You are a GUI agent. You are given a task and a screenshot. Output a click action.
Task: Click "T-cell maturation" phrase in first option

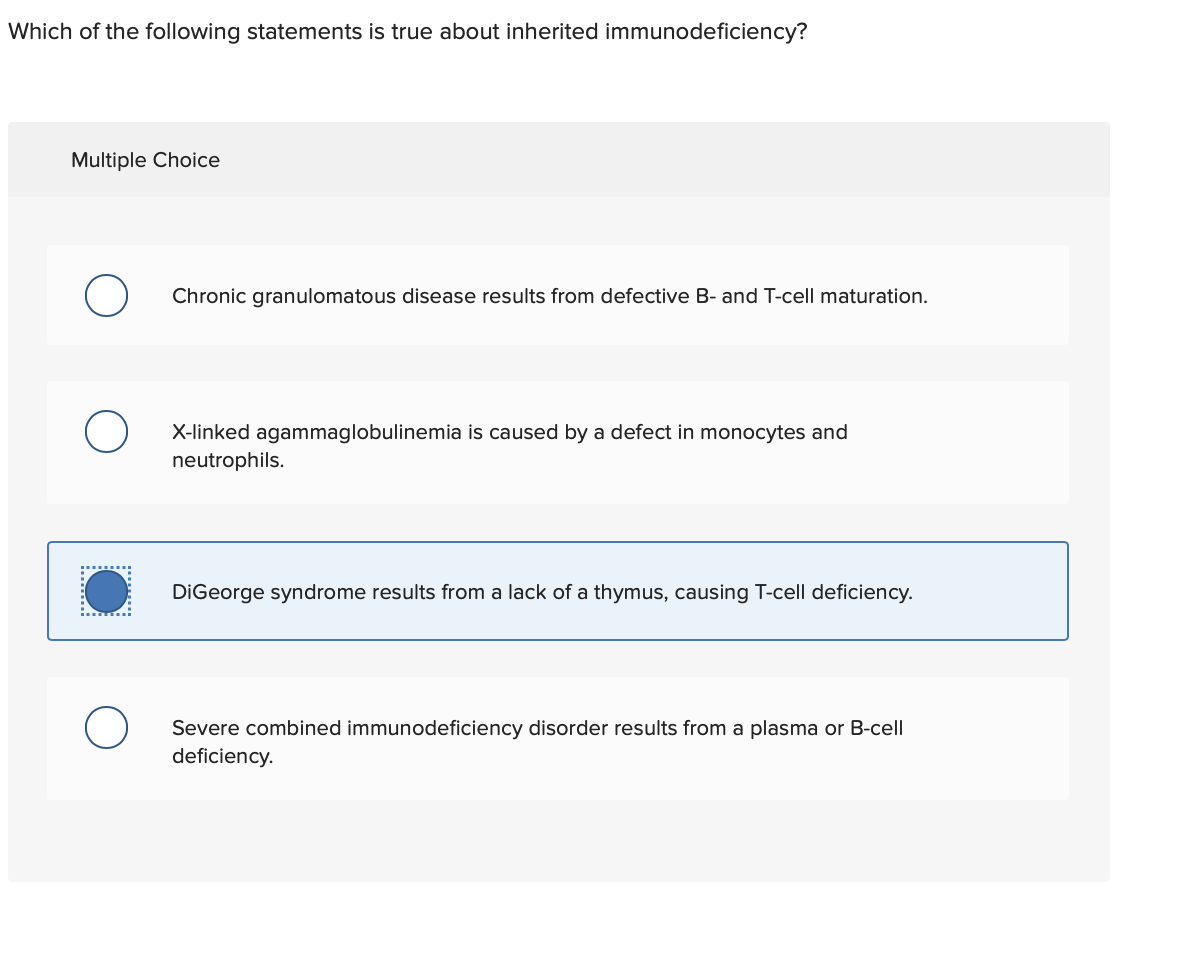[x=845, y=296]
